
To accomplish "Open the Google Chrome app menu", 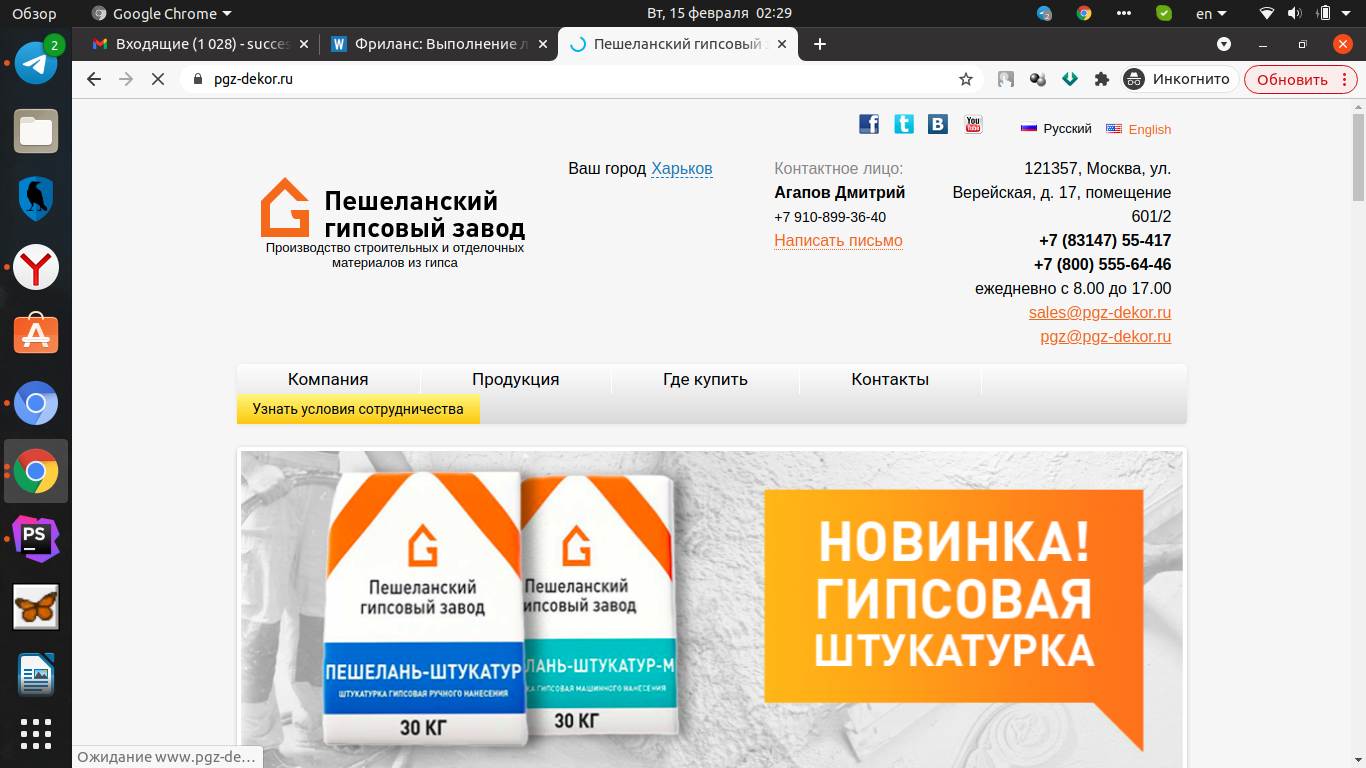I will click(161, 14).
